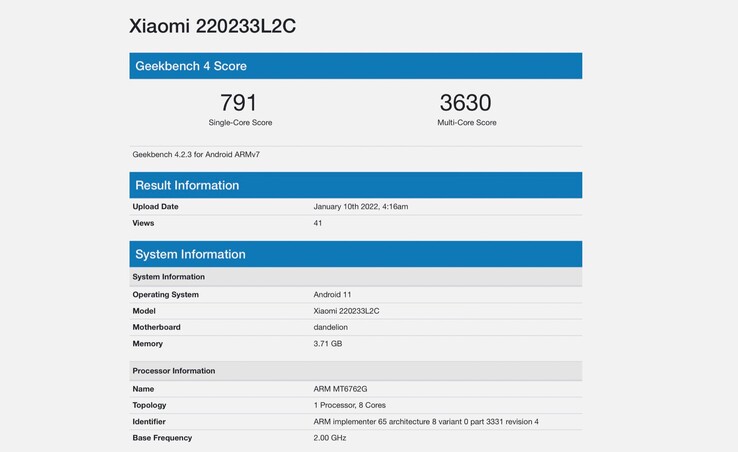Click the Processor Information subheader row
Image resolution: width=738 pixels, height=452 pixels.
point(356,371)
